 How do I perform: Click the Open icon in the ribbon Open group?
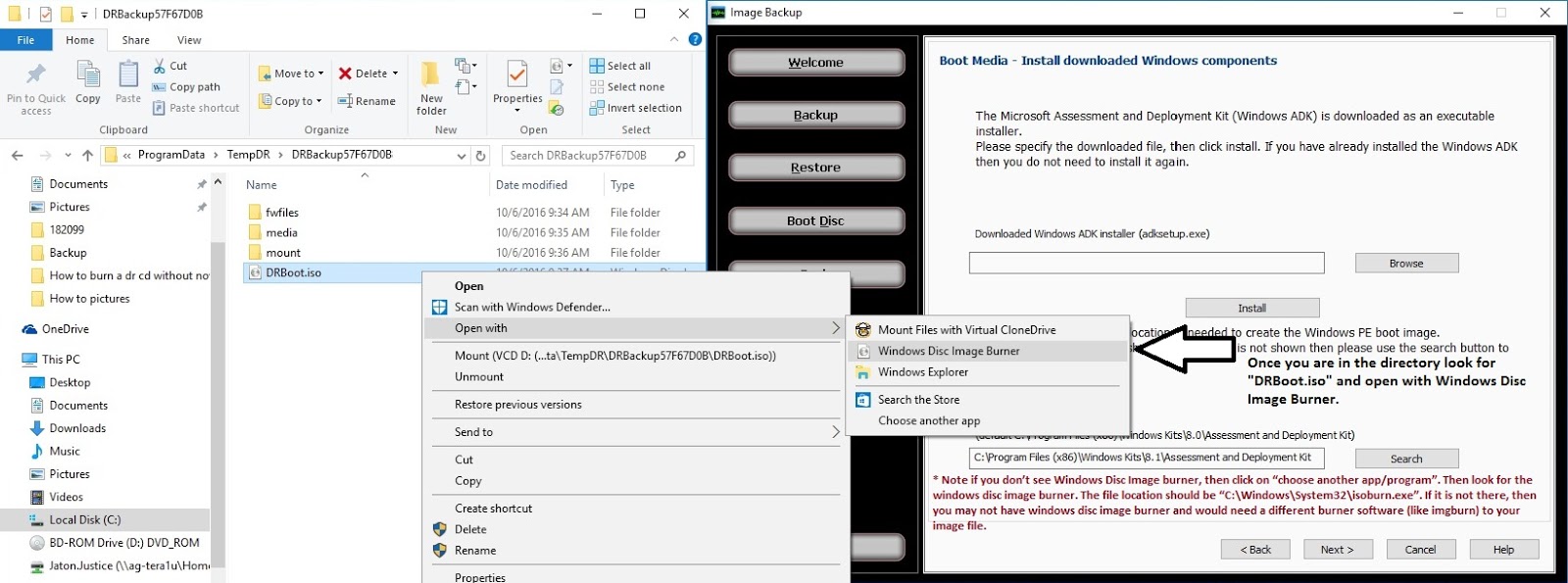(x=559, y=66)
